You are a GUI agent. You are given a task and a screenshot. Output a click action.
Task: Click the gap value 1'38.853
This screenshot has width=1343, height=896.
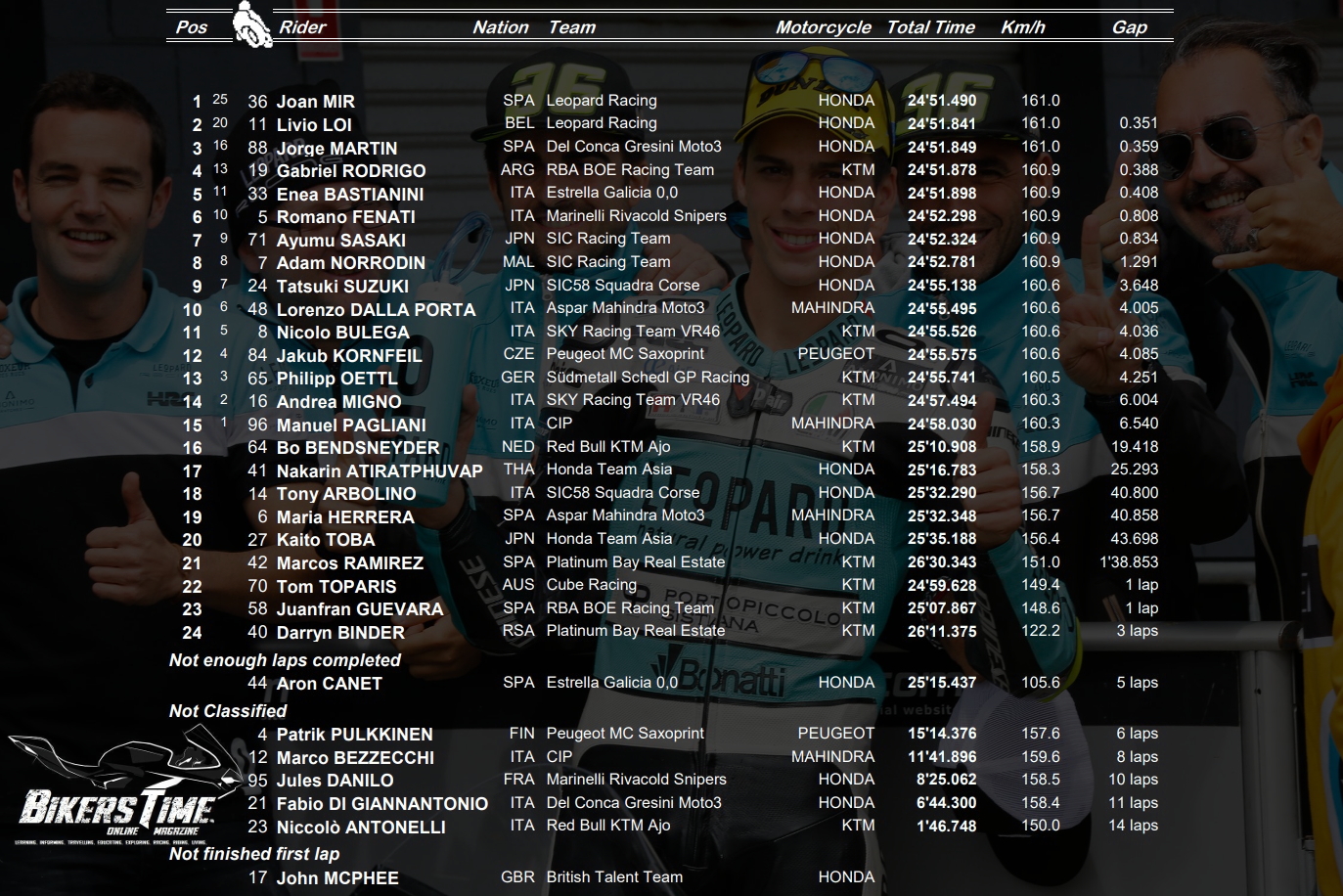1129,562
